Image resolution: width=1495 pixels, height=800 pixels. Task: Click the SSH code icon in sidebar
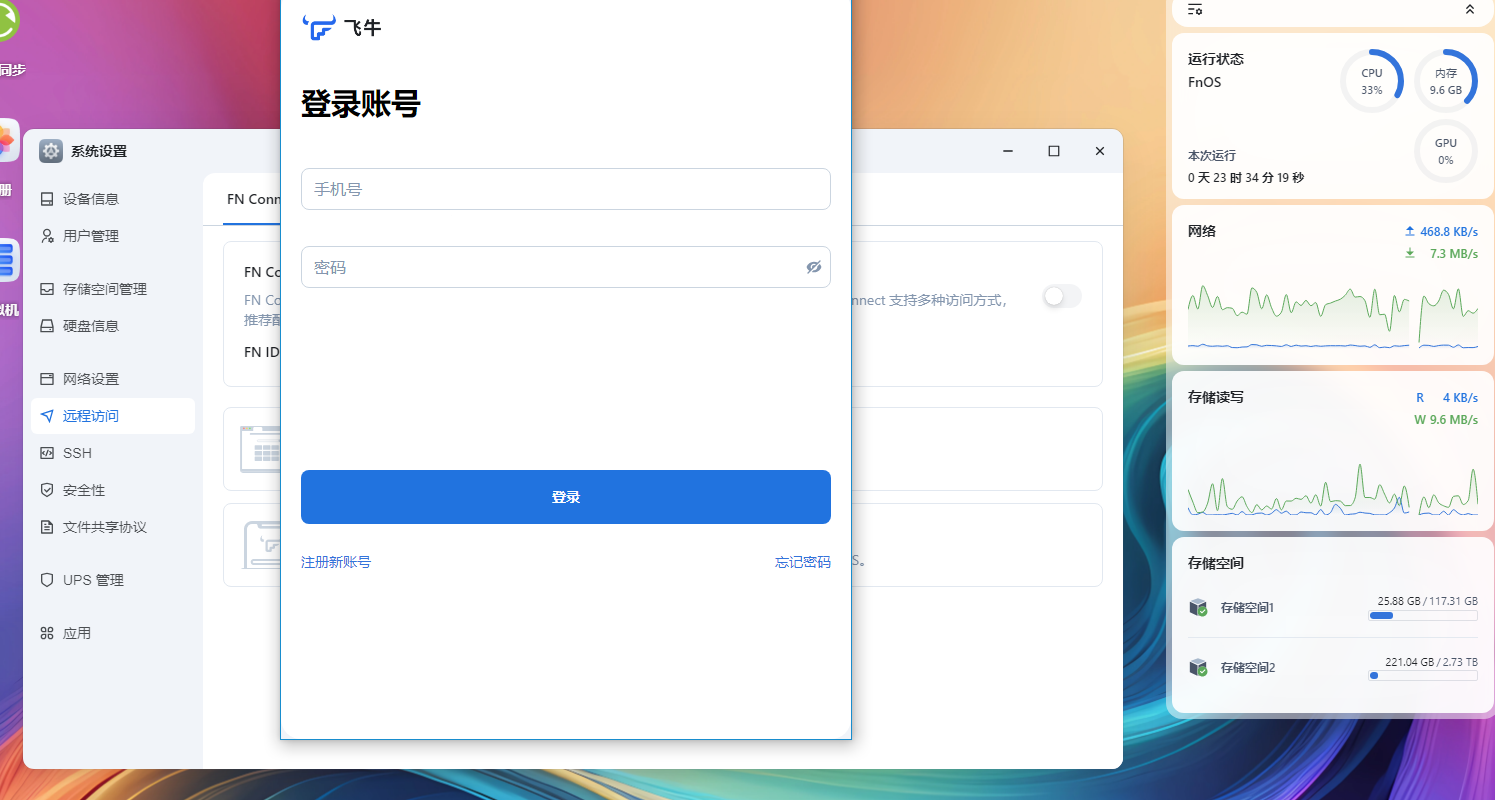46,453
